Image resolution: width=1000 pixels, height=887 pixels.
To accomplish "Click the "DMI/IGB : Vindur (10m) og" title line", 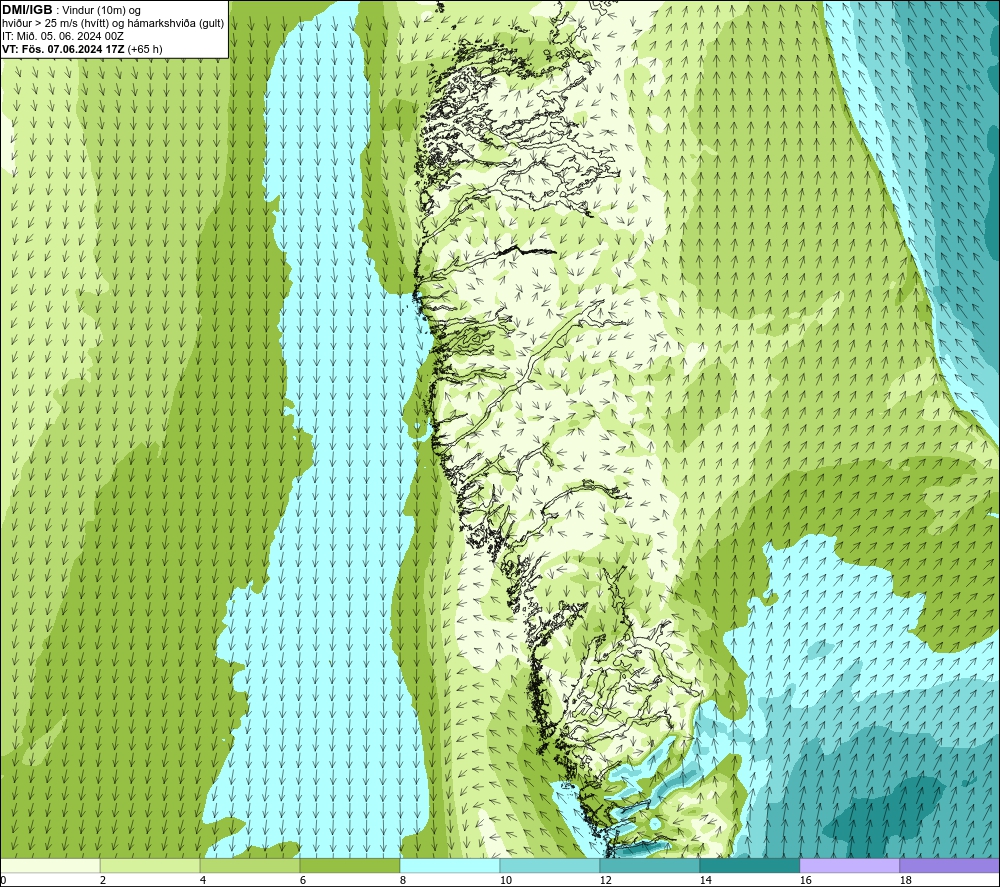I will click(71, 10).
